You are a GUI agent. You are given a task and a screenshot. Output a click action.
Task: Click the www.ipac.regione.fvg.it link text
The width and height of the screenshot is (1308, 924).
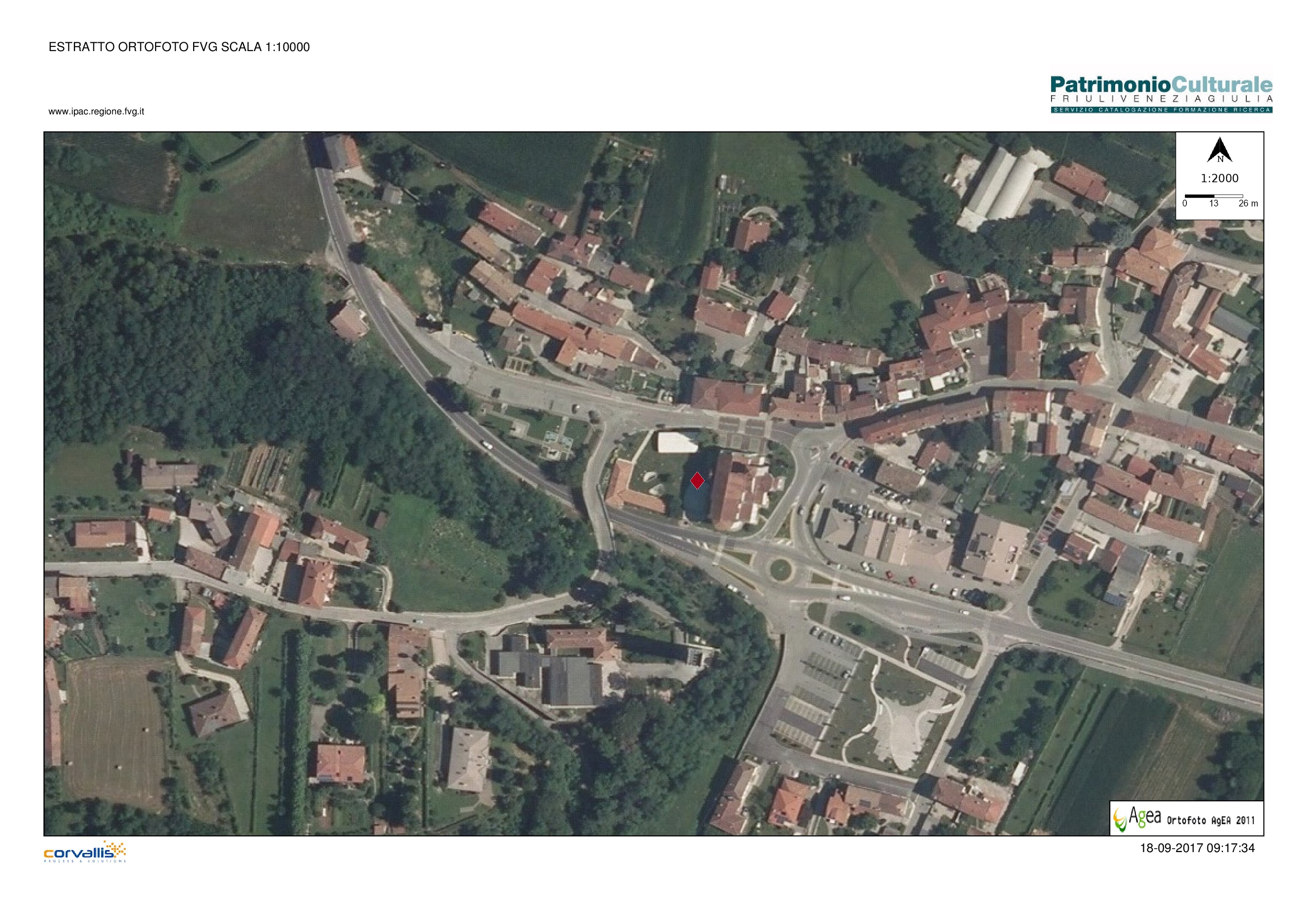pyautogui.click(x=96, y=112)
